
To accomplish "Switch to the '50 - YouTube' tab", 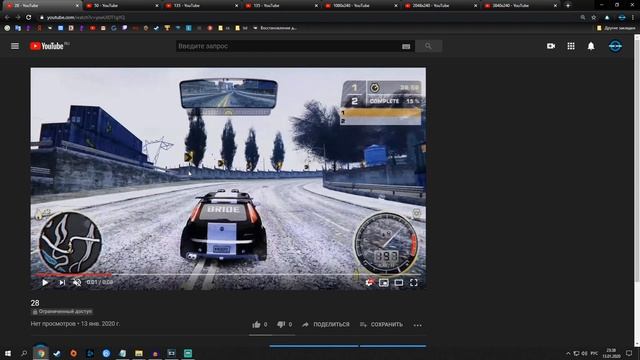I will pyautogui.click(x=121, y=6).
